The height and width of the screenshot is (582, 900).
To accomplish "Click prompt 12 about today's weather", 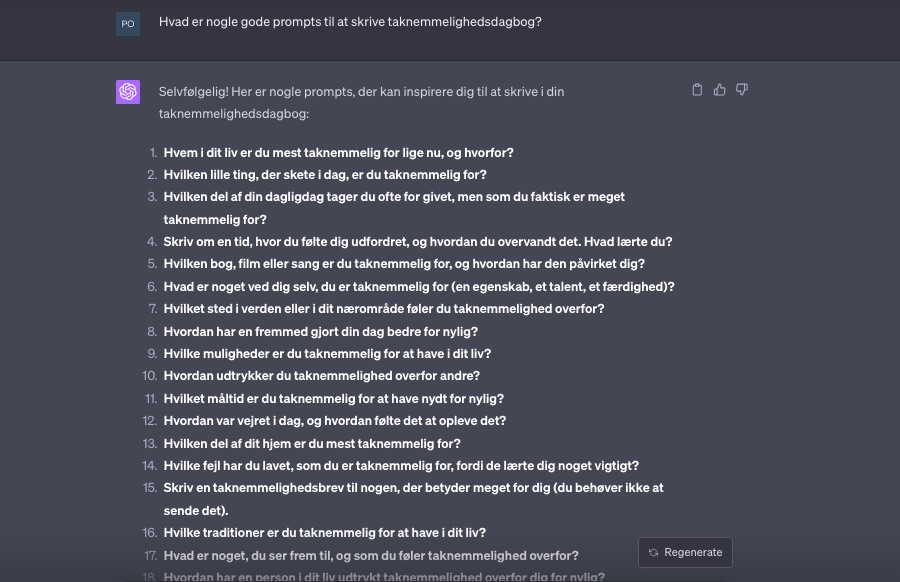I will click(334, 420).
